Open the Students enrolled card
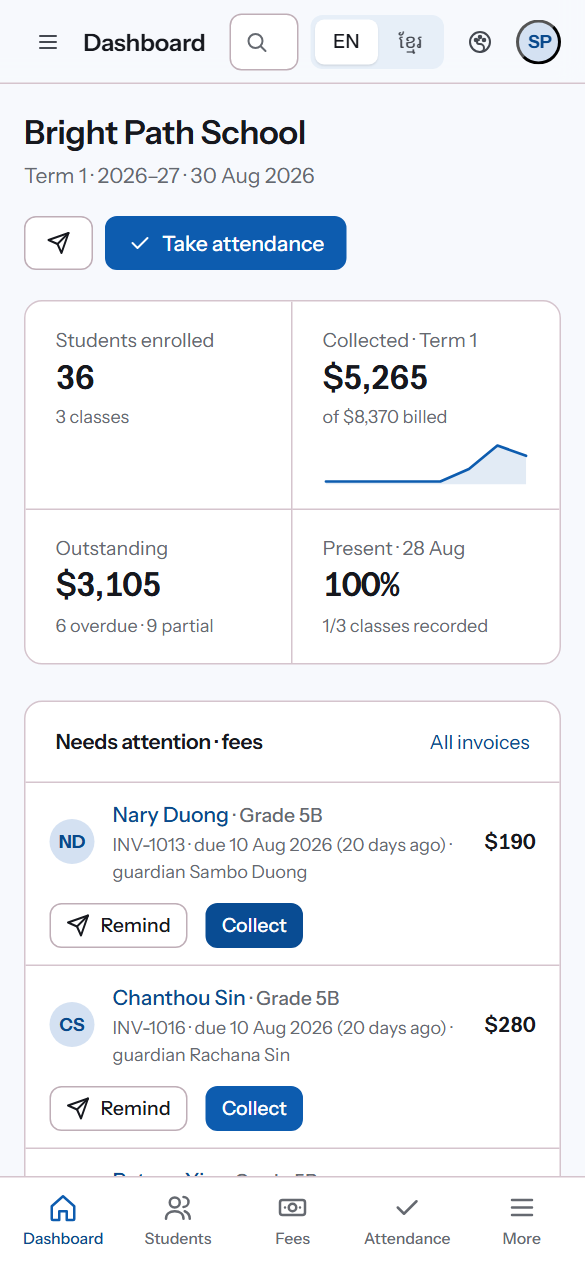Viewport: 585px width, 1266px height. pyautogui.click(x=158, y=405)
